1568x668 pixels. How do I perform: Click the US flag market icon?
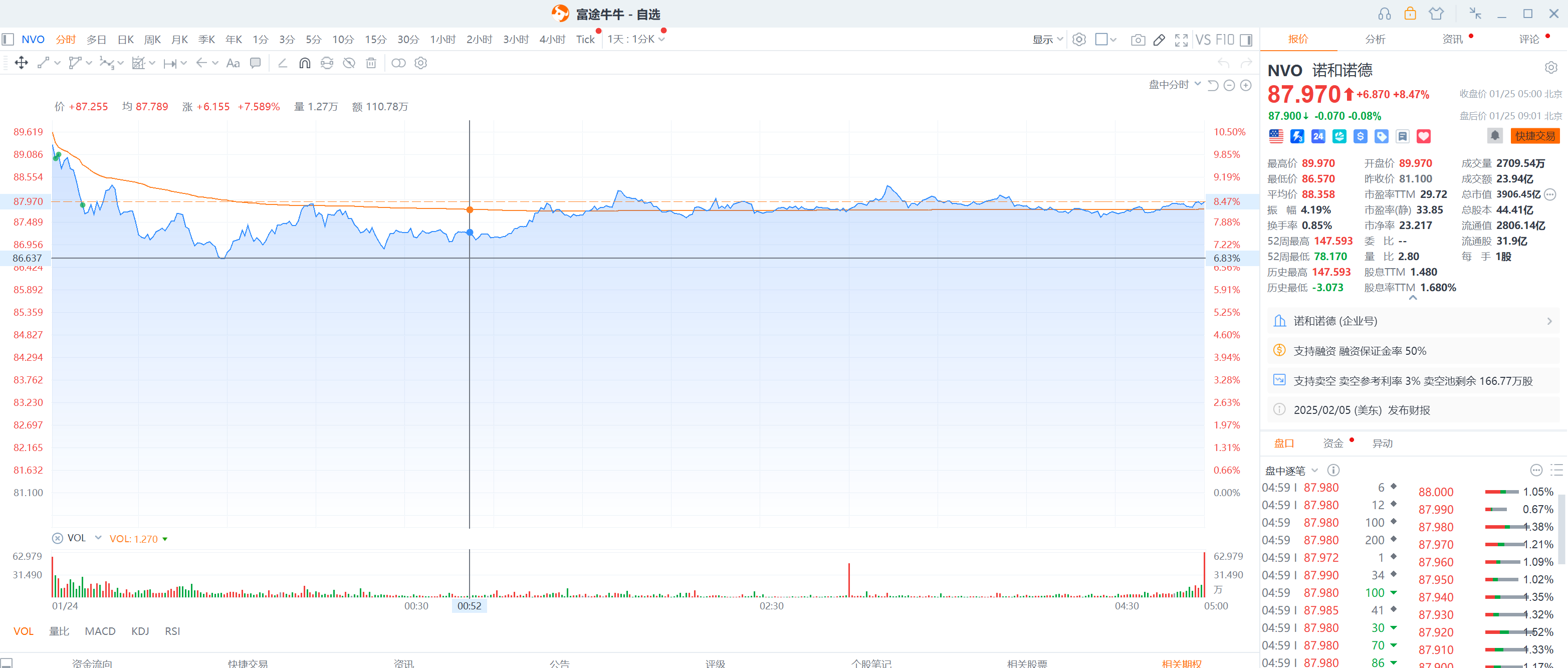1276,136
